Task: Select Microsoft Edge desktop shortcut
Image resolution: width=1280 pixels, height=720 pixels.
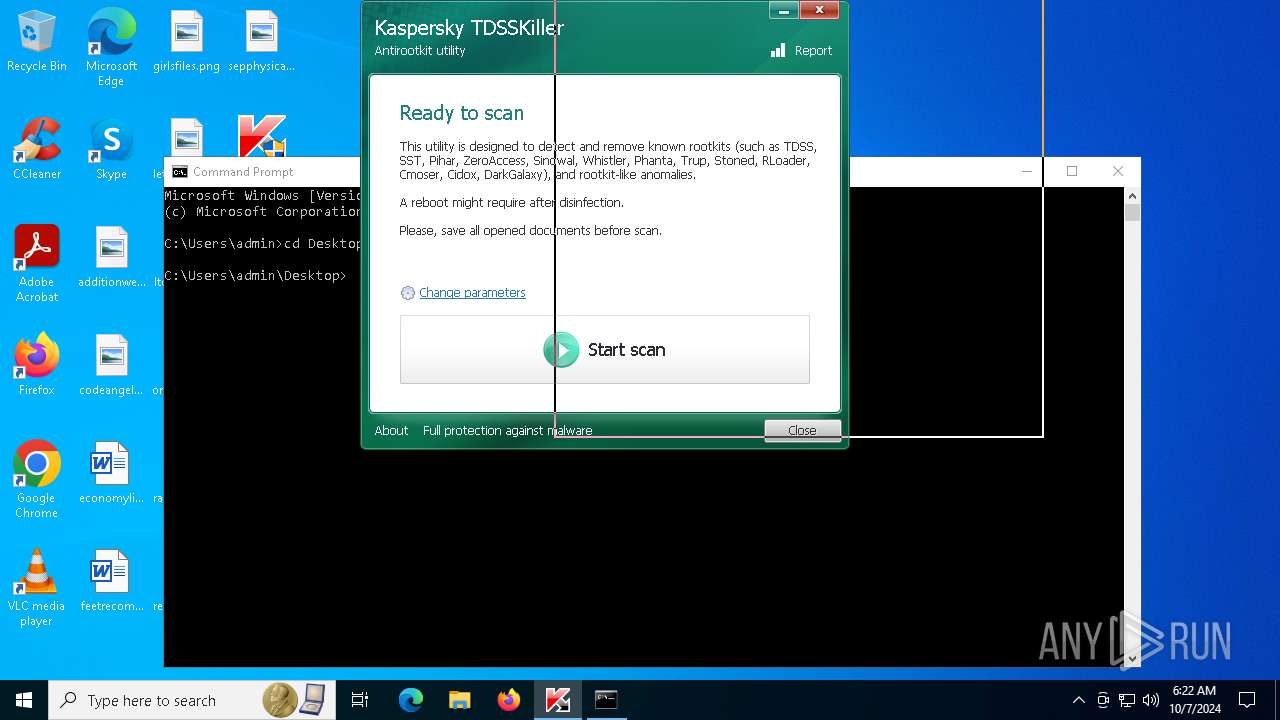Action: [111, 47]
